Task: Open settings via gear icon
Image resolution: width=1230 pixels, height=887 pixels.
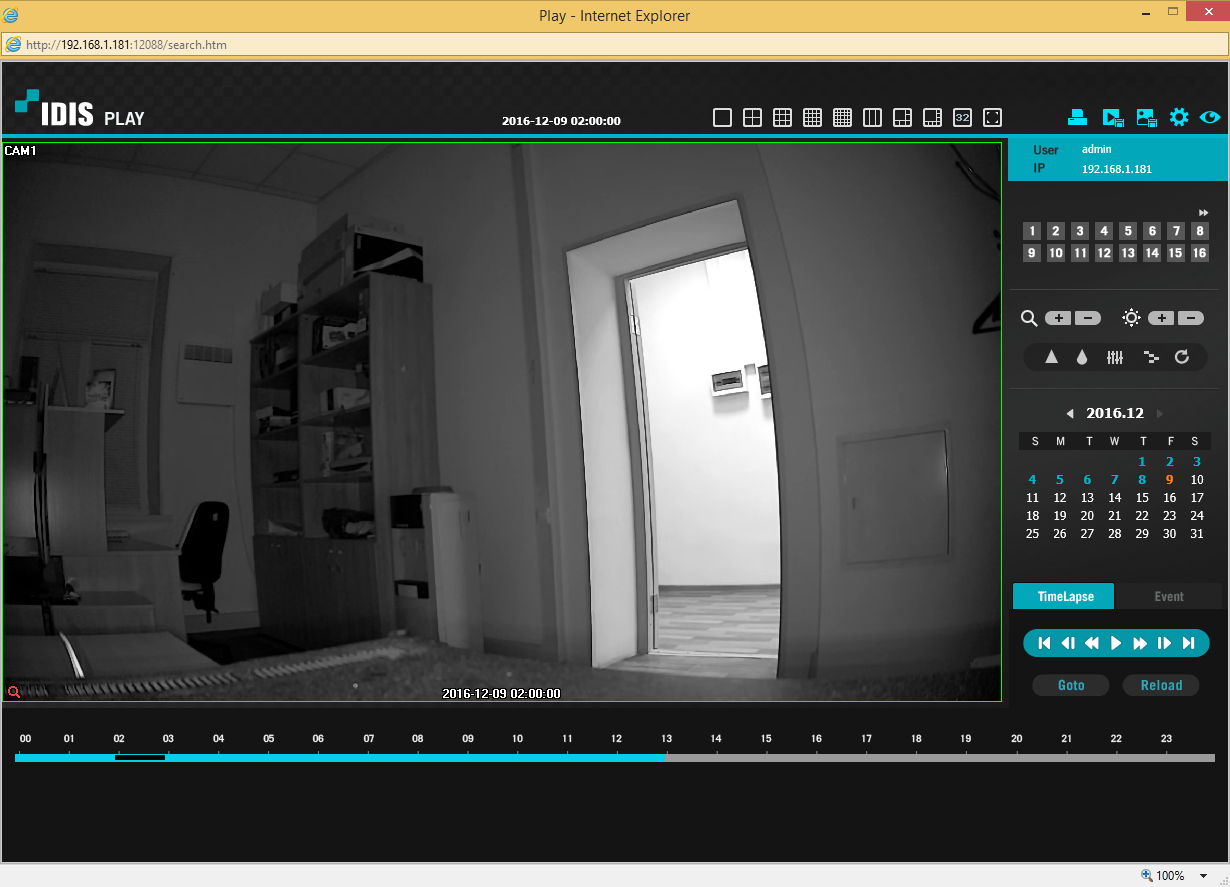Action: pos(1179,117)
